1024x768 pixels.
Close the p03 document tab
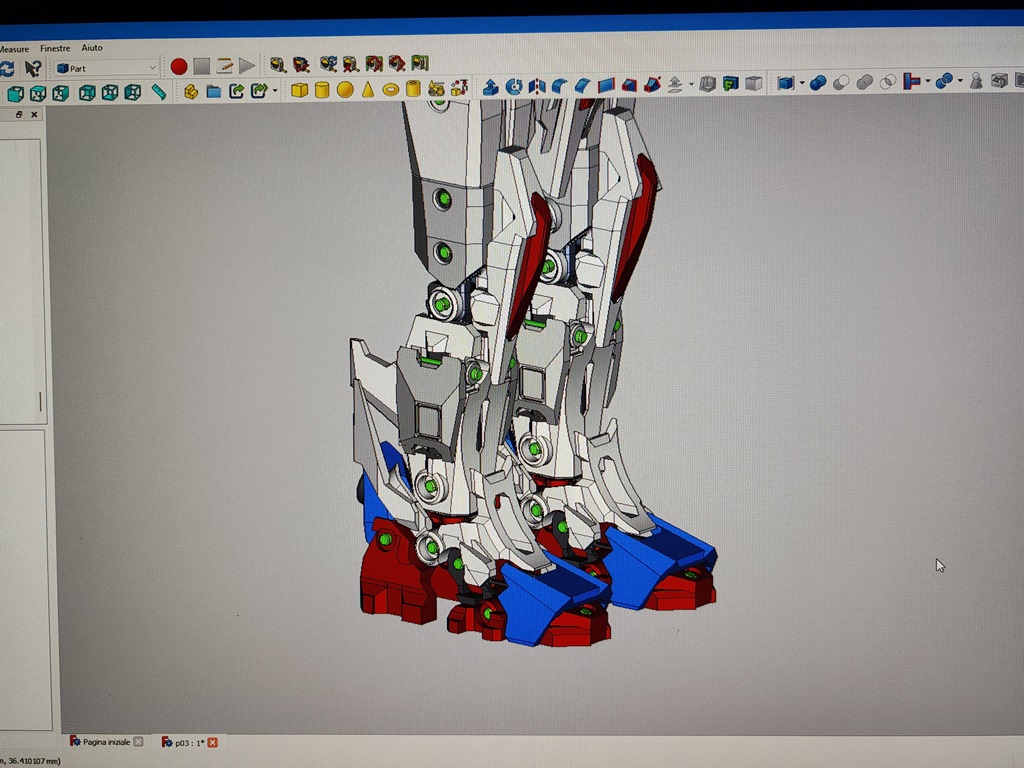tap(212, 742)
